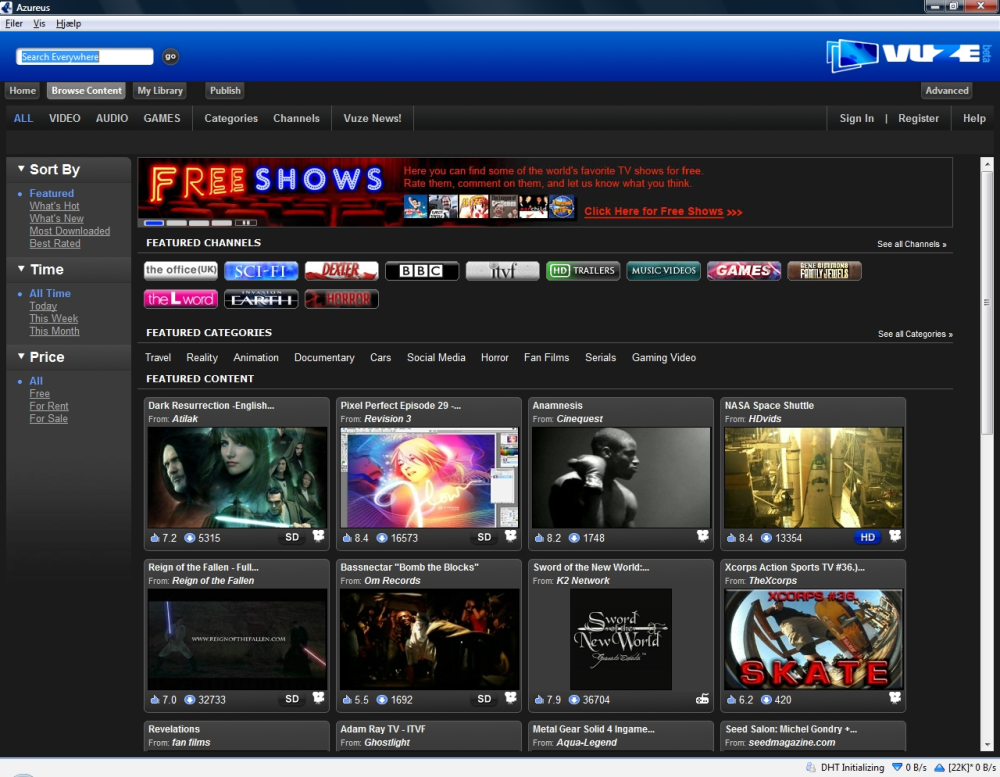1000x777 pixels.
Task: Click the SD badge on Dark Resurrection
Action: click(292, 537)
